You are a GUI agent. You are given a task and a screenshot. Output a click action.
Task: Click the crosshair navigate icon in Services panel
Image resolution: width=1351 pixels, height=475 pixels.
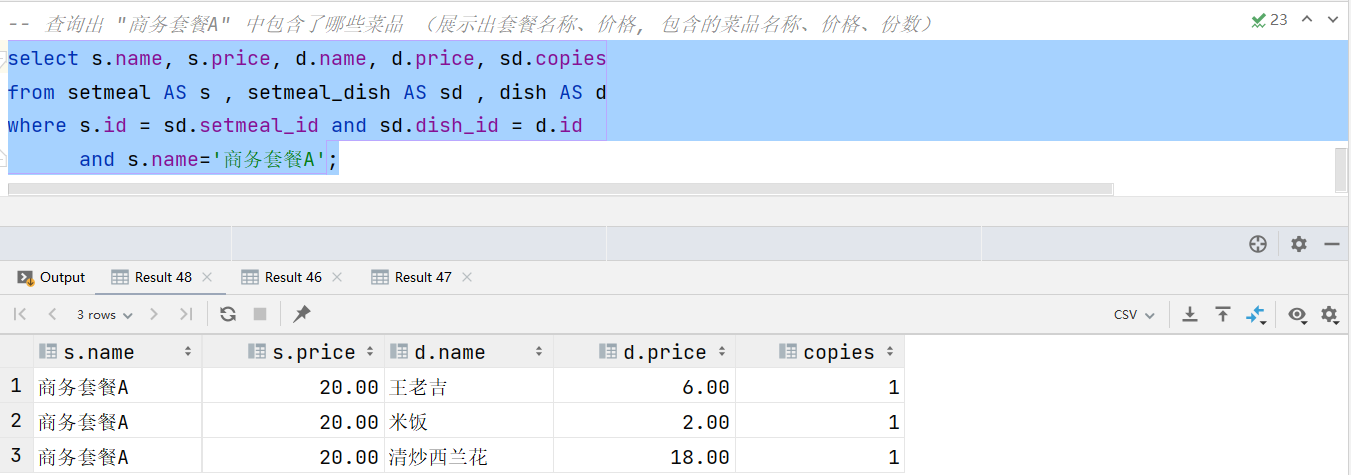click(x=1258, y=244)
